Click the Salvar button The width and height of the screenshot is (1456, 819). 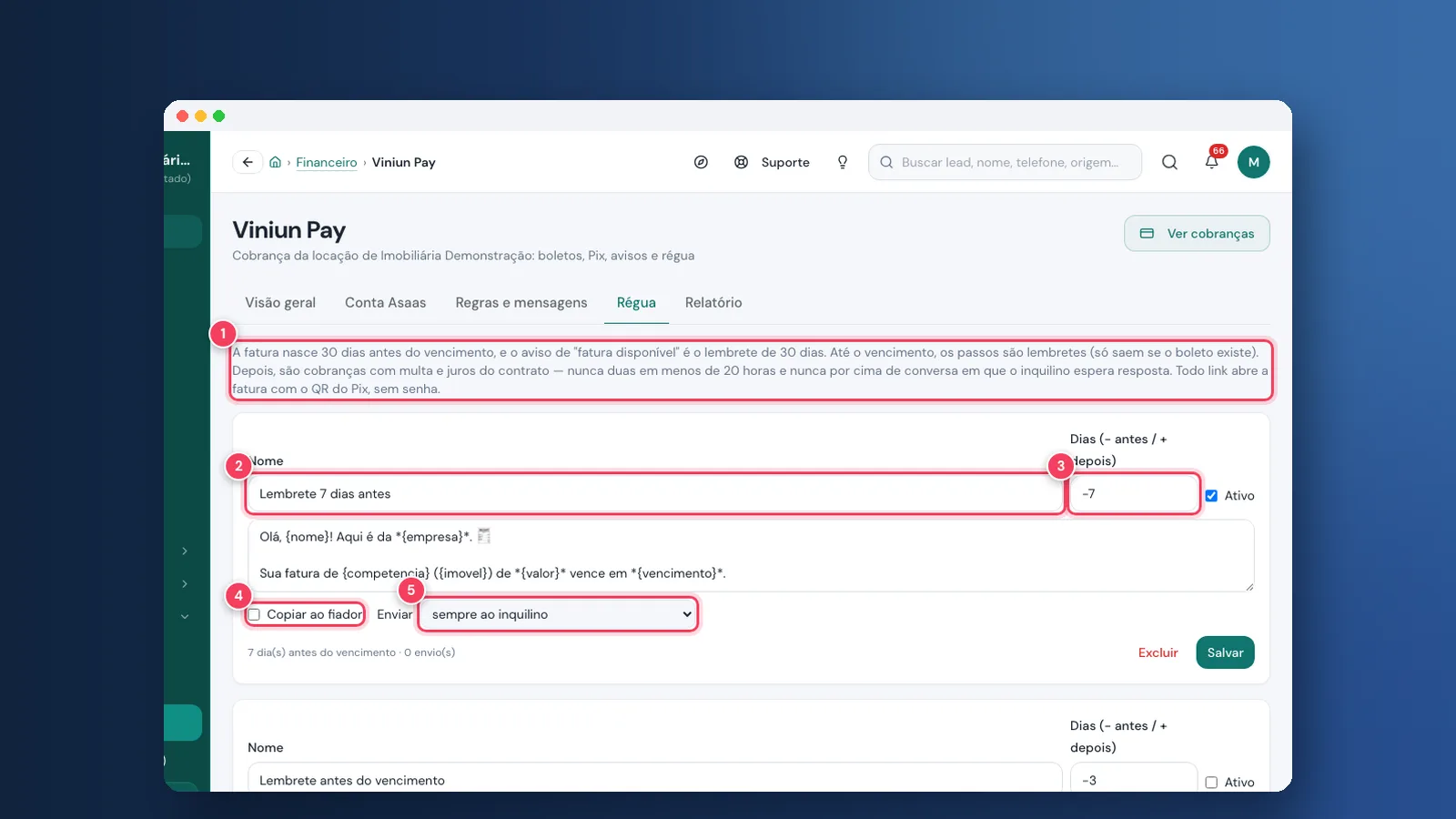(x=1225, y=652)
